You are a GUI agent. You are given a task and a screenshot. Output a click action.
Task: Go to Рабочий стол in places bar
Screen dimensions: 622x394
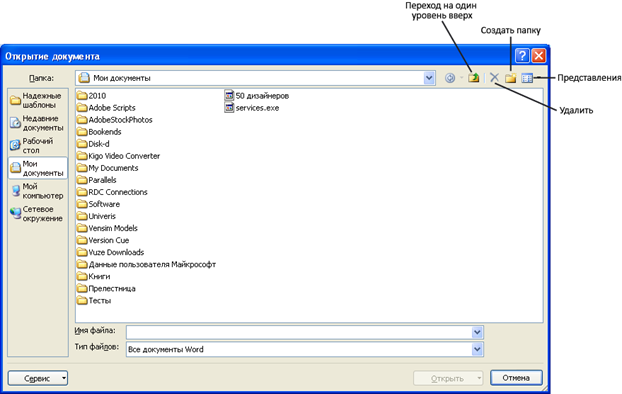(37, 146)
